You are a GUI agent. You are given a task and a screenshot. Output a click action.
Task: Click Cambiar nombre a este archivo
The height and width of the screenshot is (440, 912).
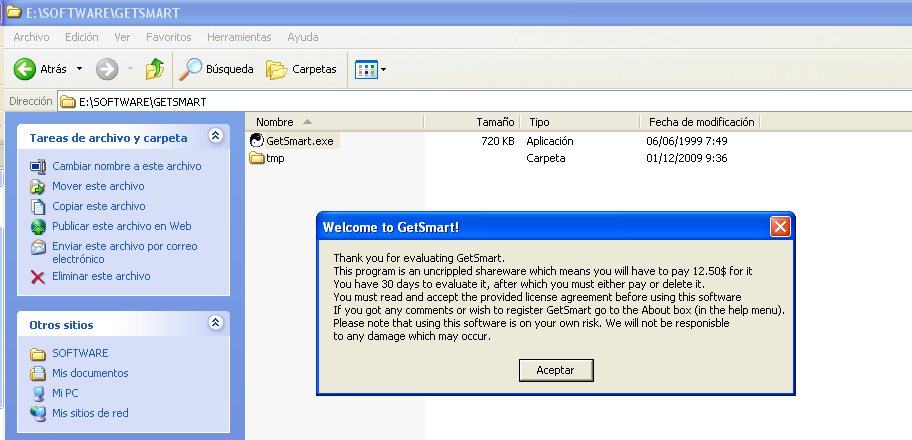pyautogui.click(x=127, y=166)
